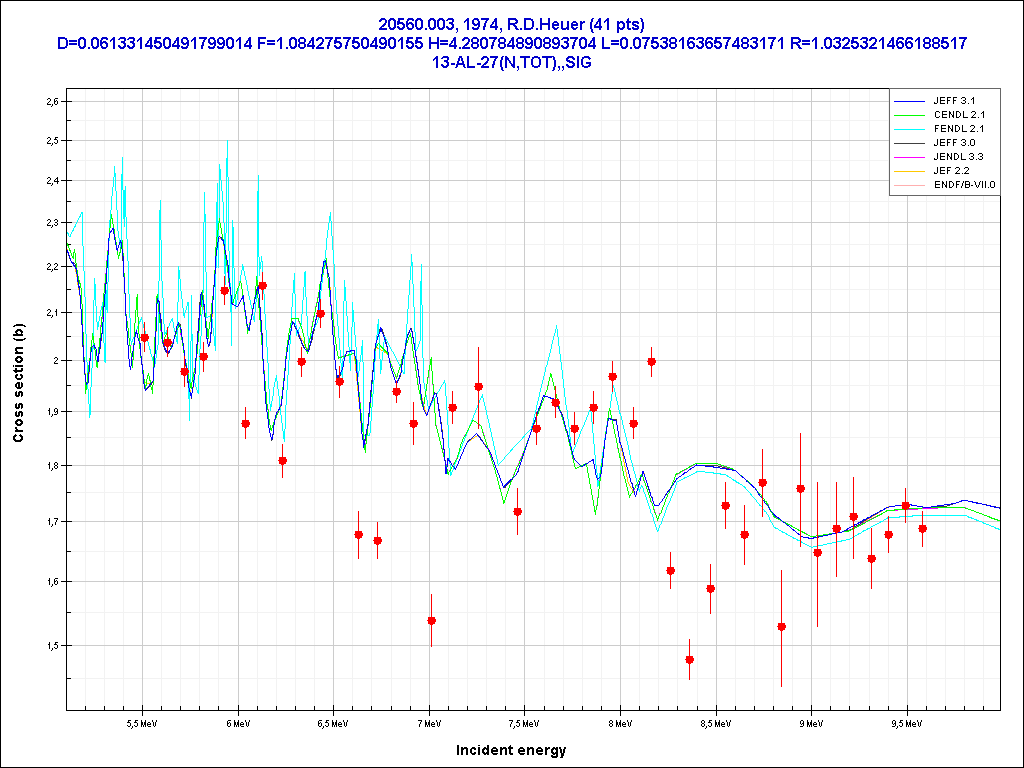Image resolution: width=1024 pixels, height=768 pixels.
Task: Click the blue line sample beside JEFF 3.1
Action: [x=910, y=101]
